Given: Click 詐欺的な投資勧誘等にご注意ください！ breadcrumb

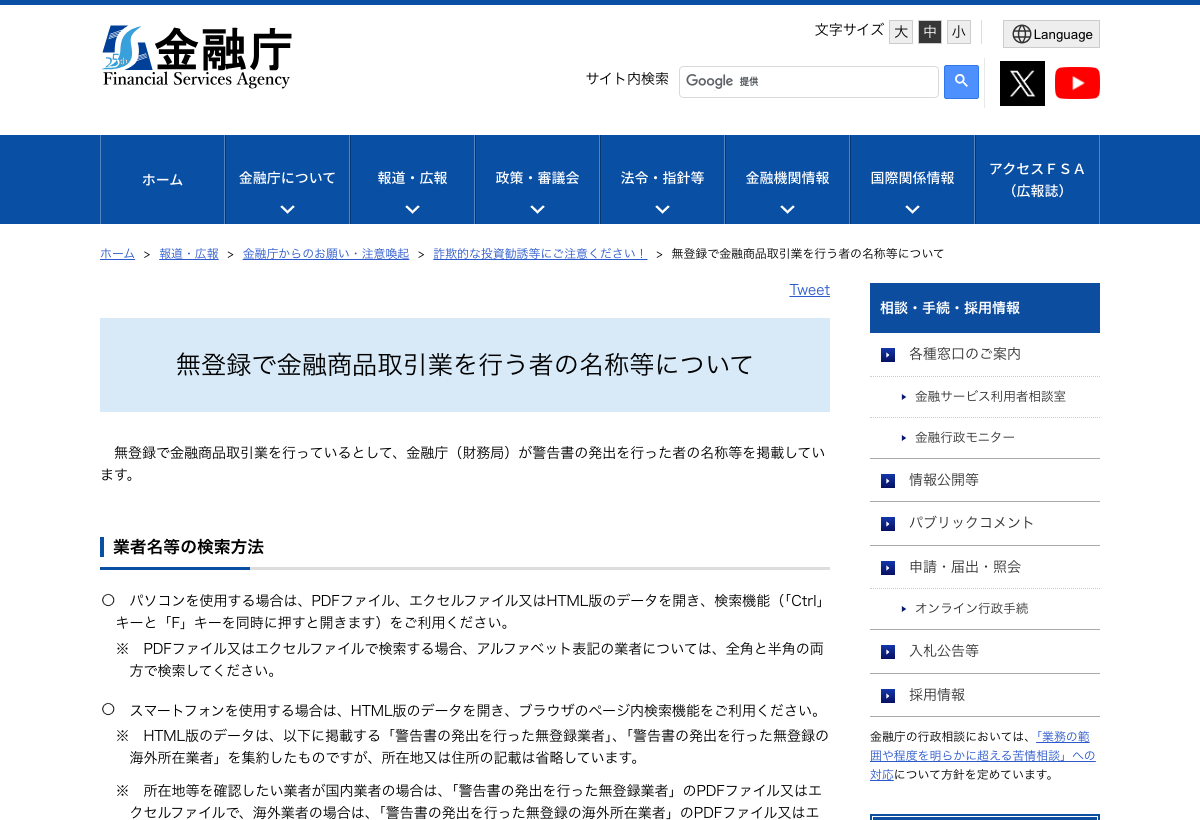Looking at the screenshot, I should (540, 254).
